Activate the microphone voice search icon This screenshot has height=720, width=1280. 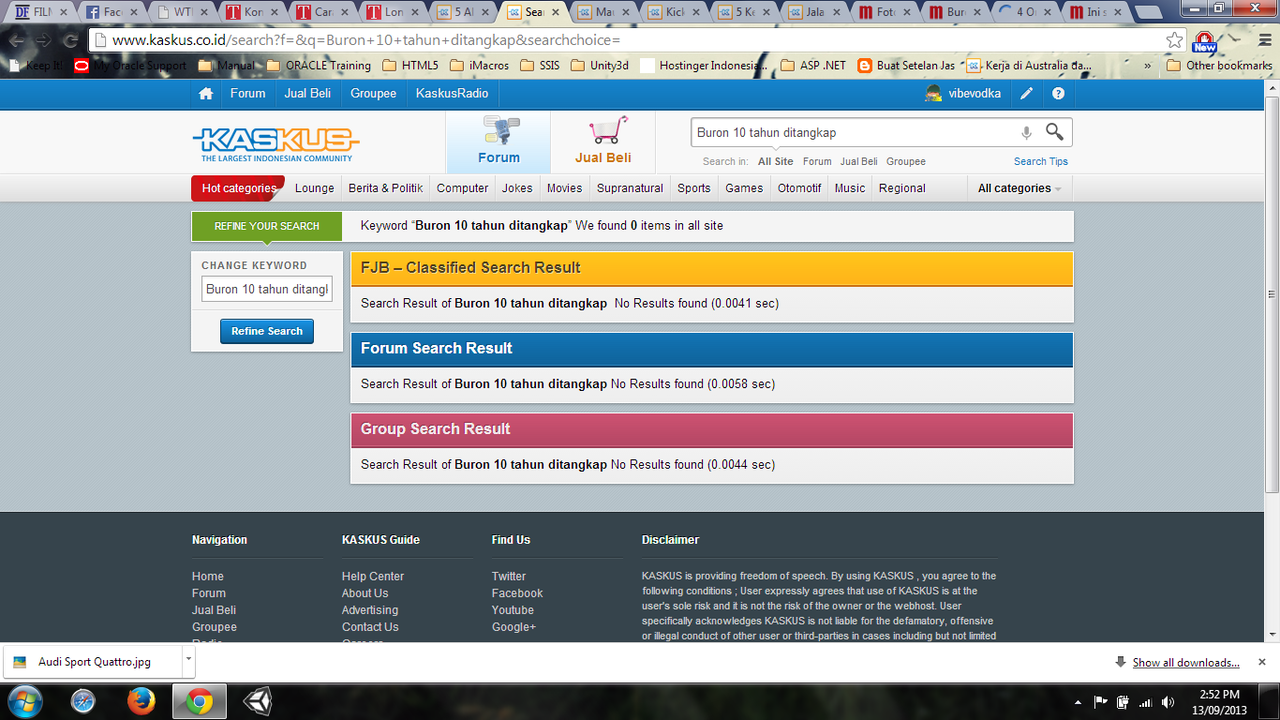1026,132
